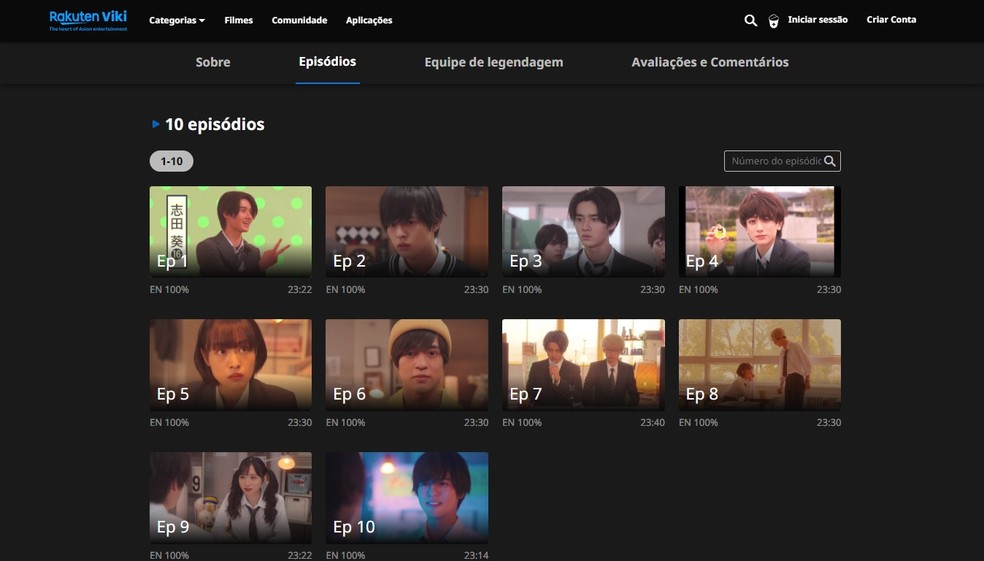Open Ep 2 thumbnail
984x561 pixels.
pyautogui.click(x=407, y=232)
